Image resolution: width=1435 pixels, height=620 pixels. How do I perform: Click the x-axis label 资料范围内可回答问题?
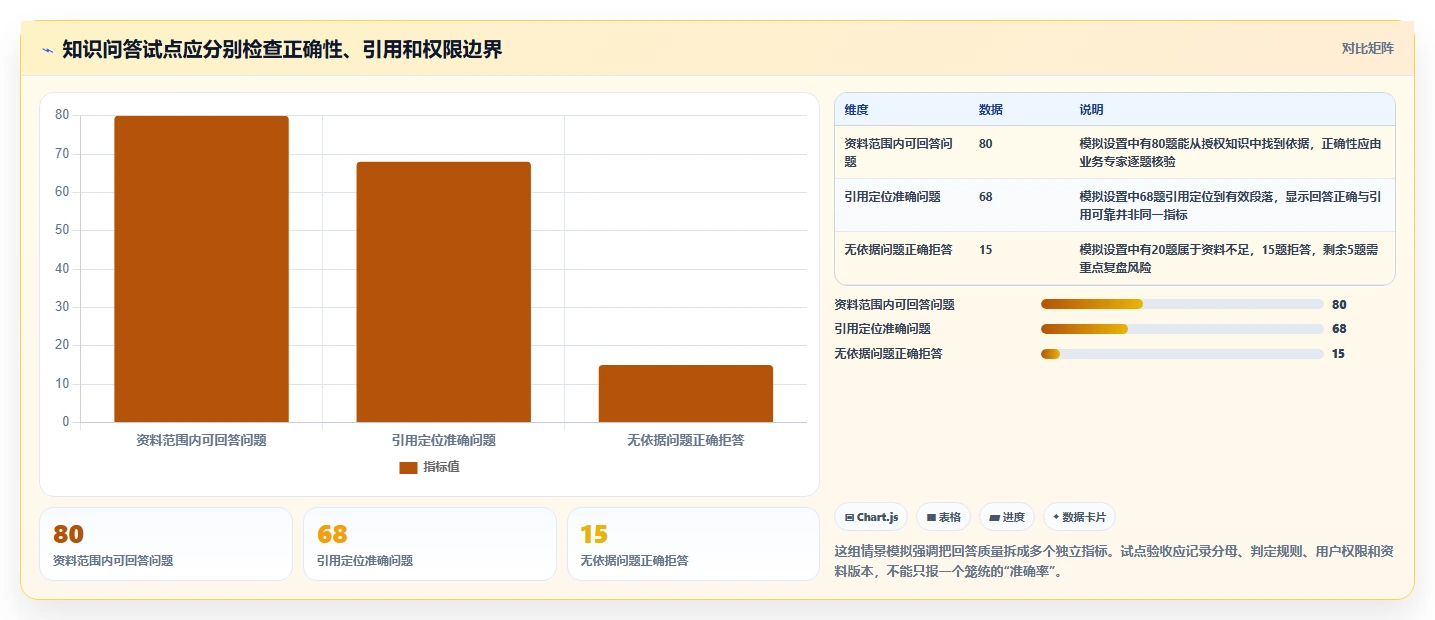coord(201,440)
